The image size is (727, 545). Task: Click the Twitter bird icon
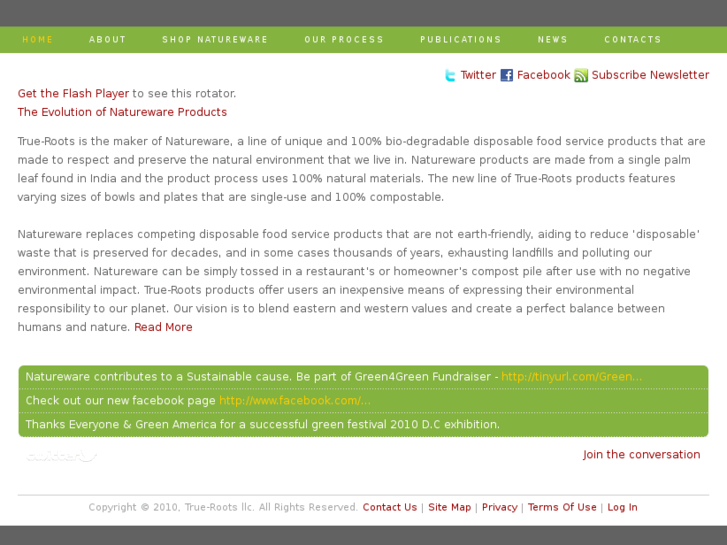450,75
